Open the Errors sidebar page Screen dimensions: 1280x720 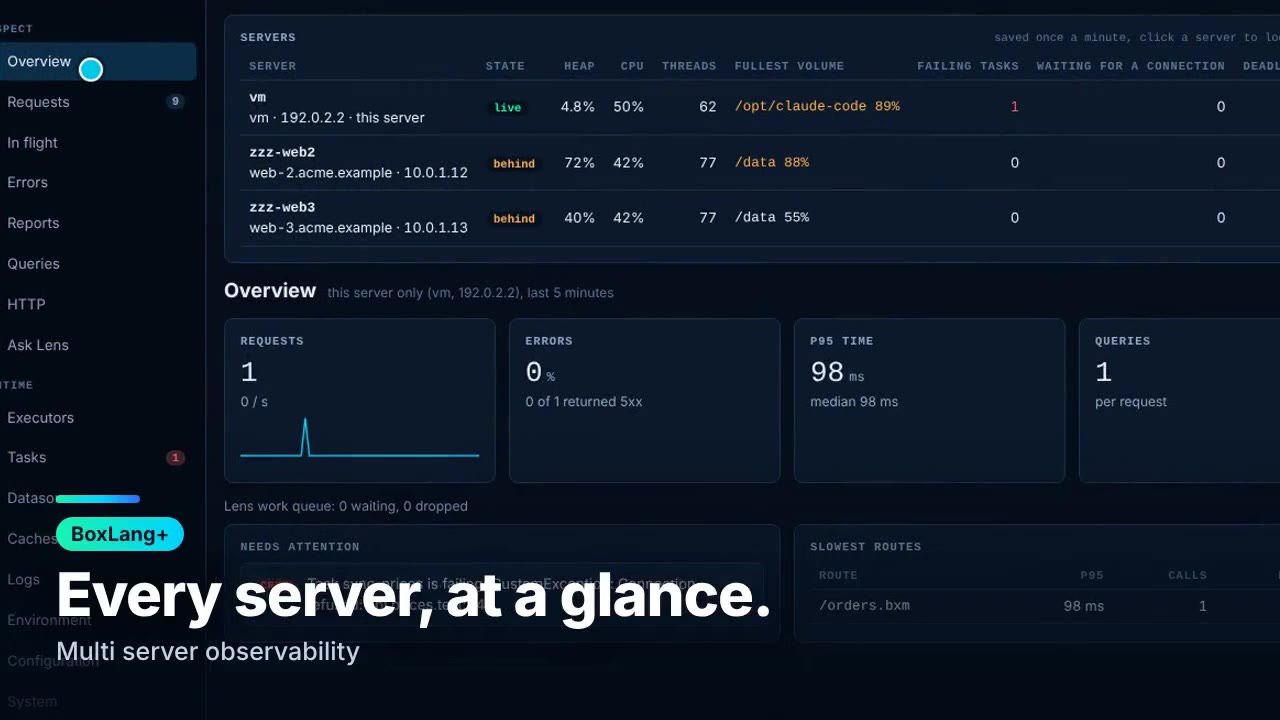pos(28,182)
